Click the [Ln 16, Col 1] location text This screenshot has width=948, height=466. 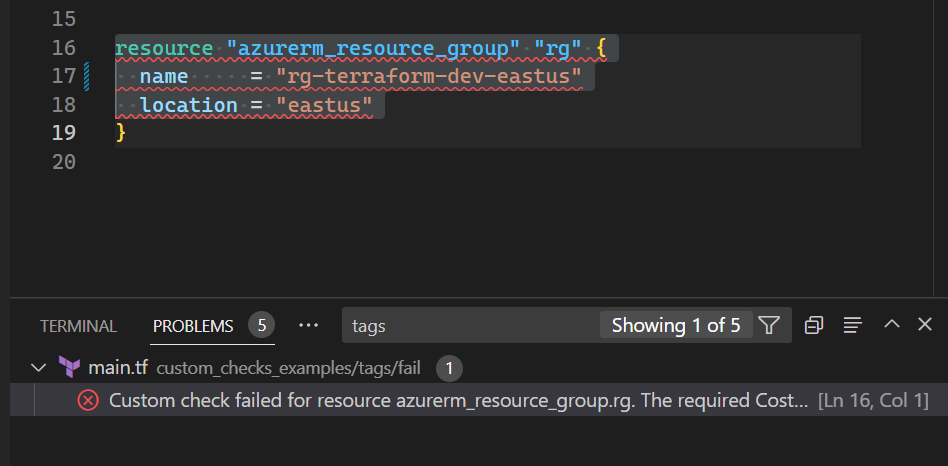click(x=873, y=400)
